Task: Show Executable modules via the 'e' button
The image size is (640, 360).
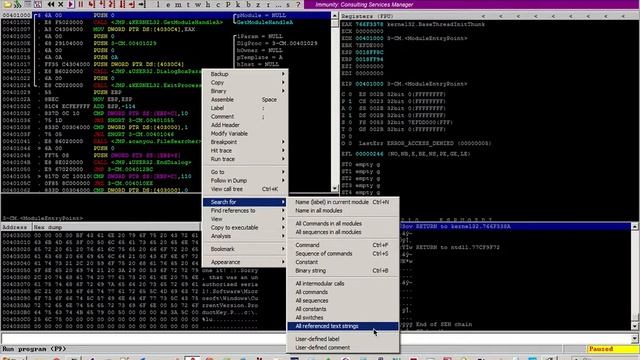Action: tap(168, 4)
